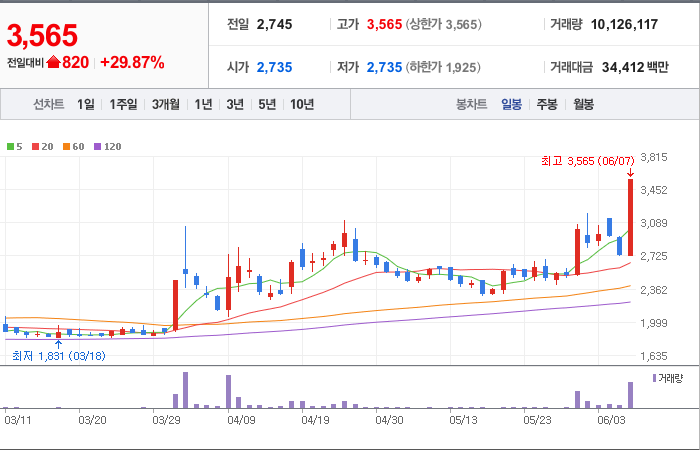This screenshot has height=450, width=700.
Task: Click the 04/30 date axis label
Action: (389, 420)
